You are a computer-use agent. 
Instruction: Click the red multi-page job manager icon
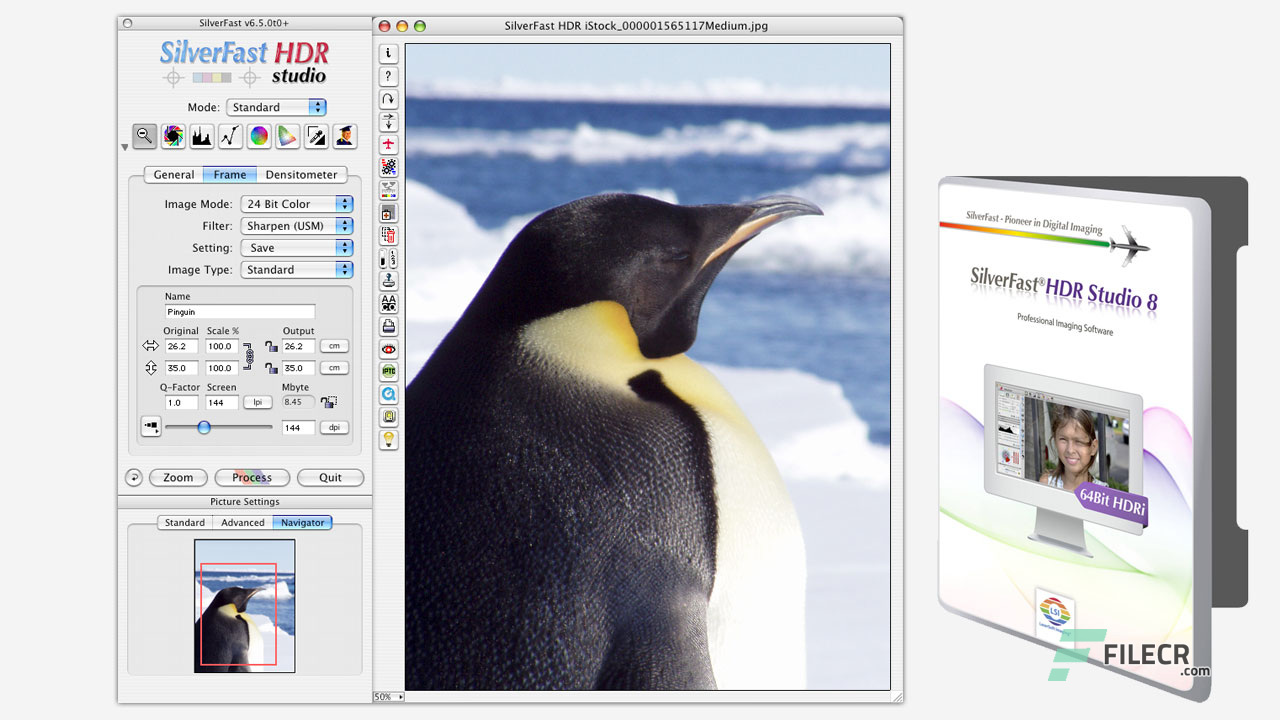389,236
